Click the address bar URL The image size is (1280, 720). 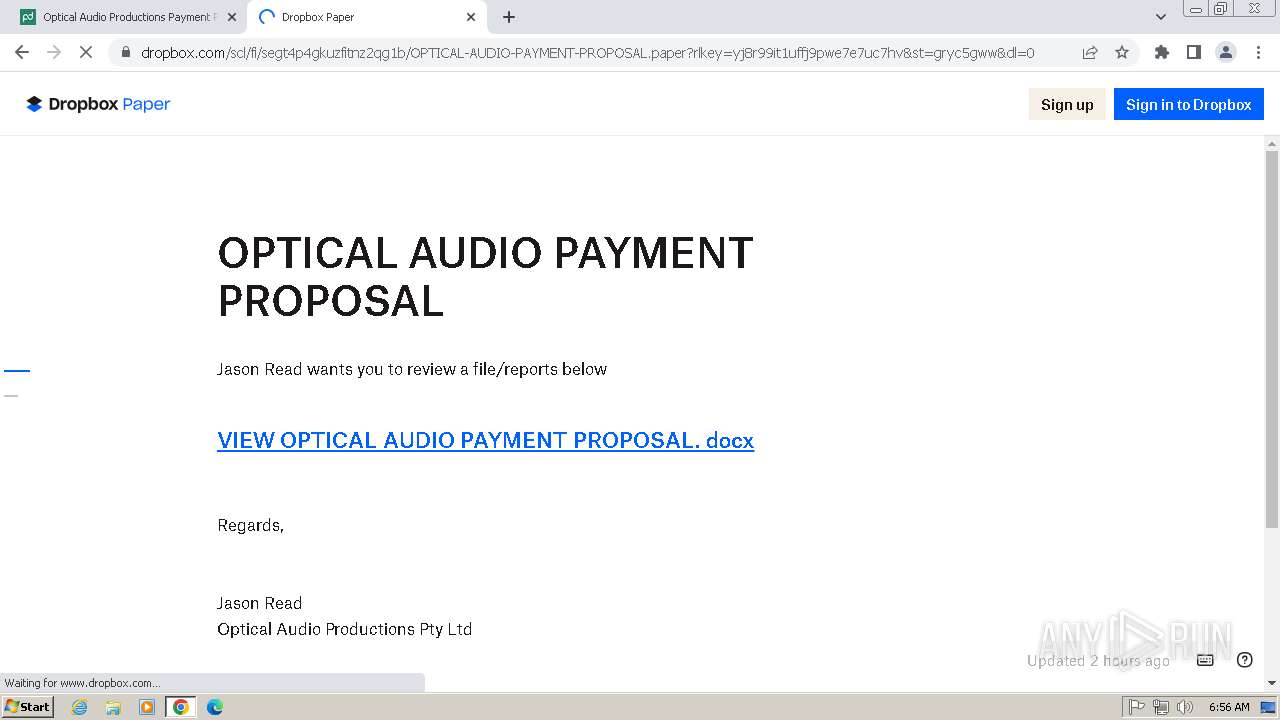pos(587,52)
